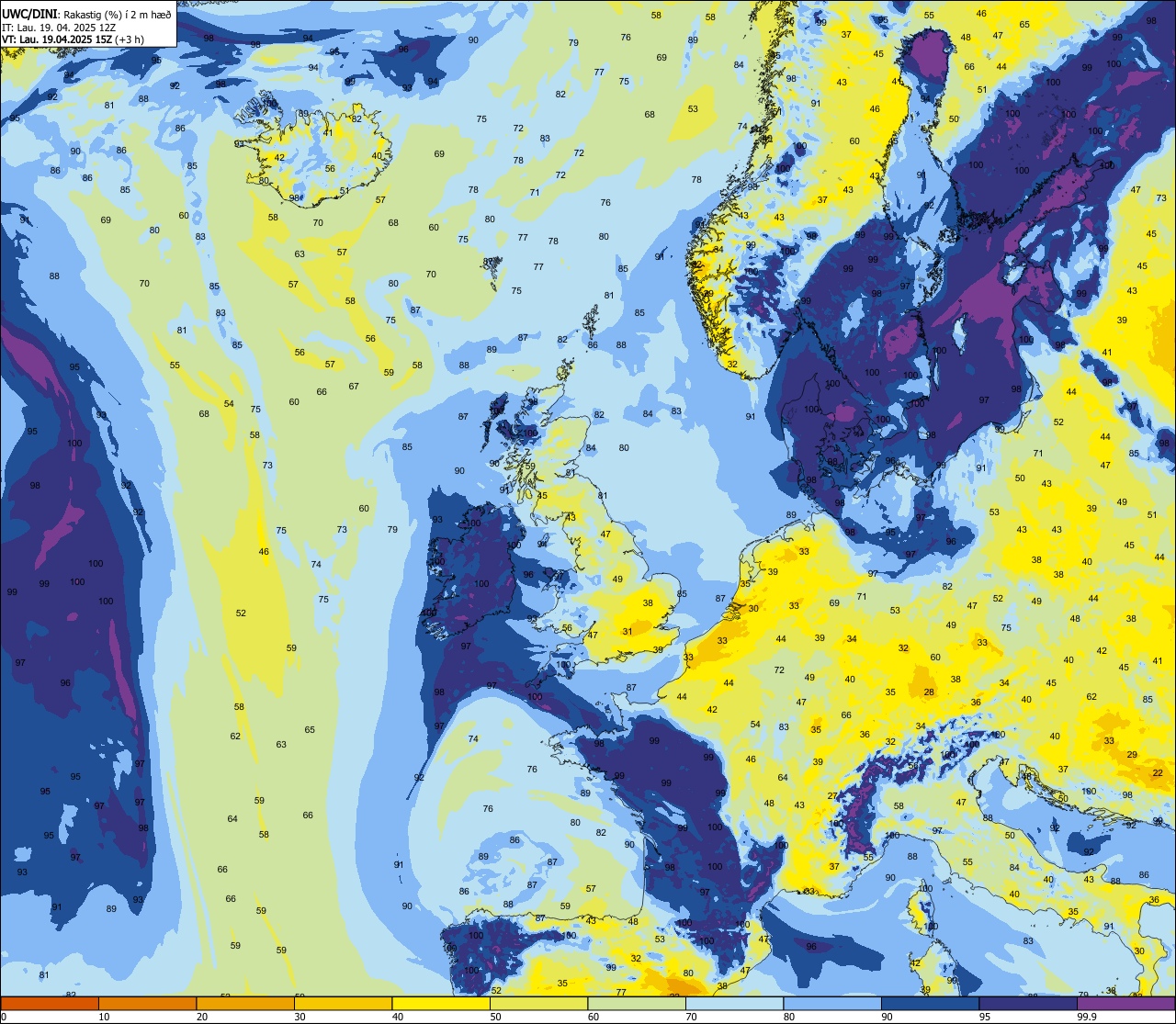Select the legend swatch between 50 and 60
Screen dimensions: 1176x1024
(538, 1003)
